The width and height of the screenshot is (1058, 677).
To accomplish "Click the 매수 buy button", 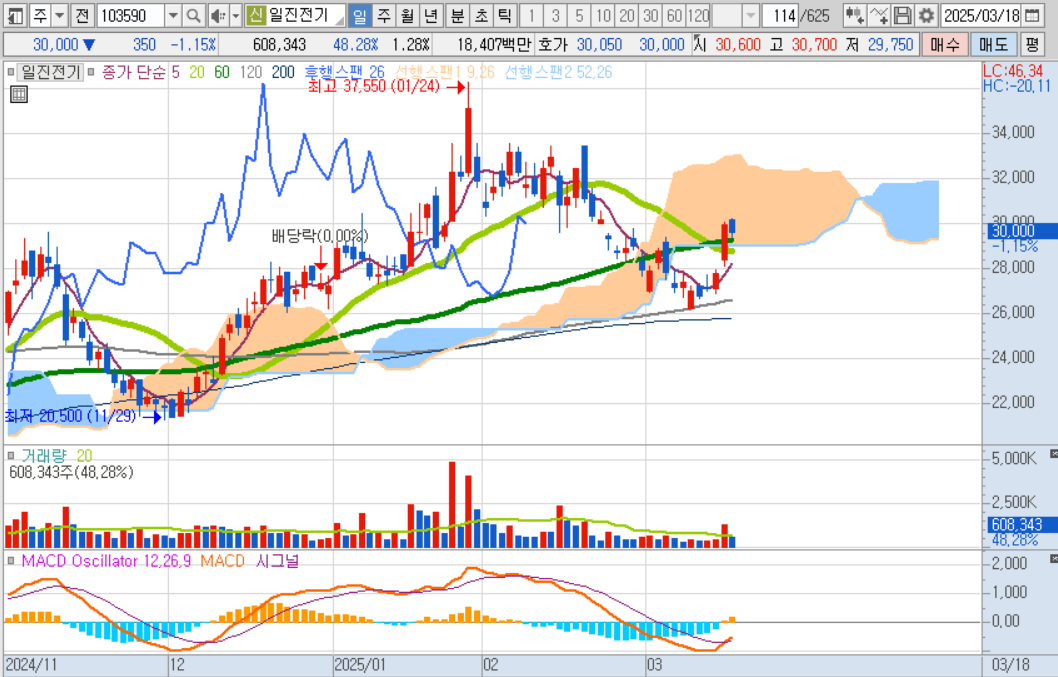I will (x=944, y=45).
